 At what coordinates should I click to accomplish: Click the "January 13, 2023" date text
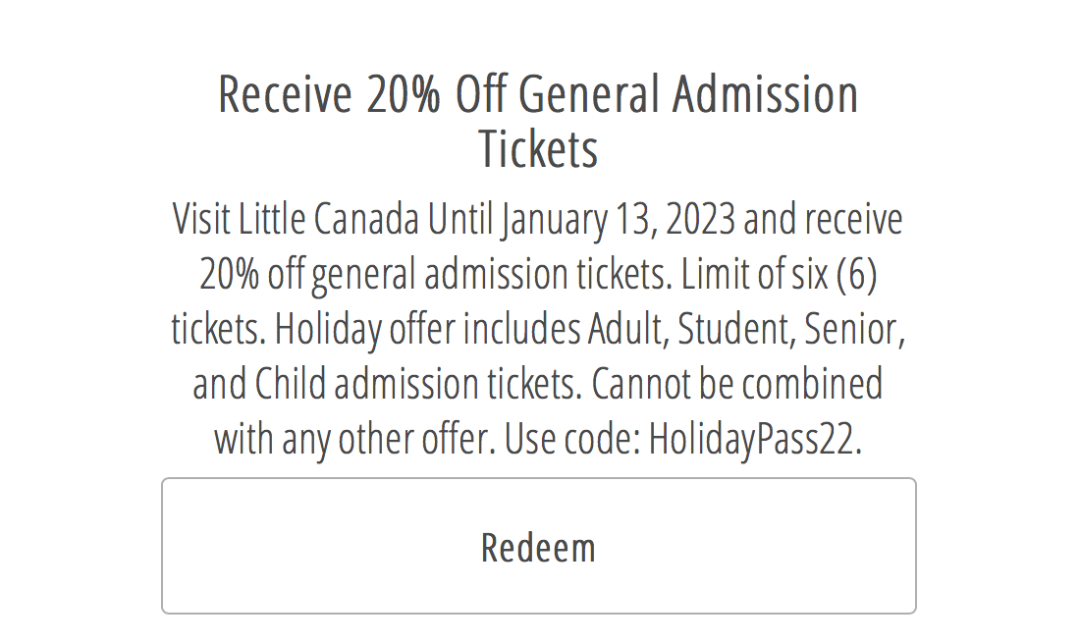coord(619,220)
